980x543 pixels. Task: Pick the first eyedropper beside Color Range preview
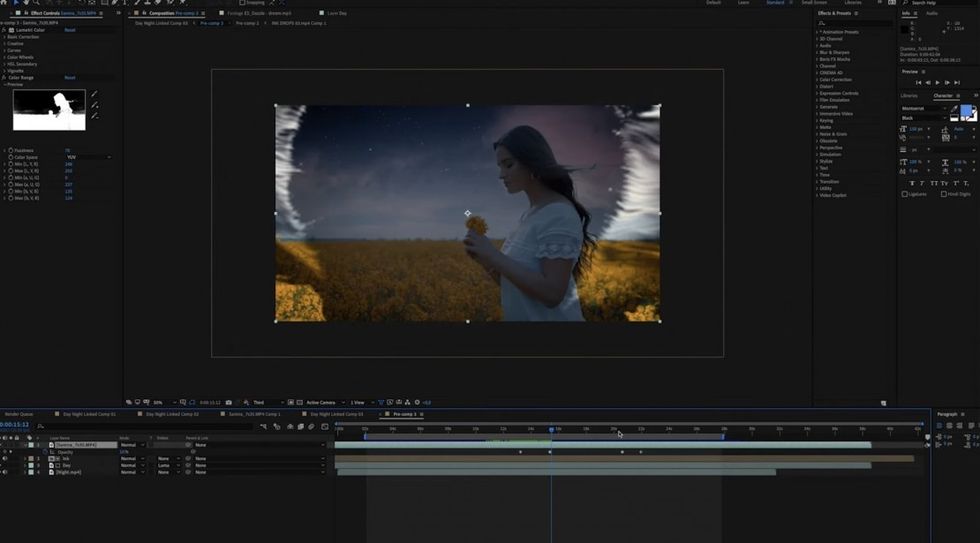(x=94, y=94)
